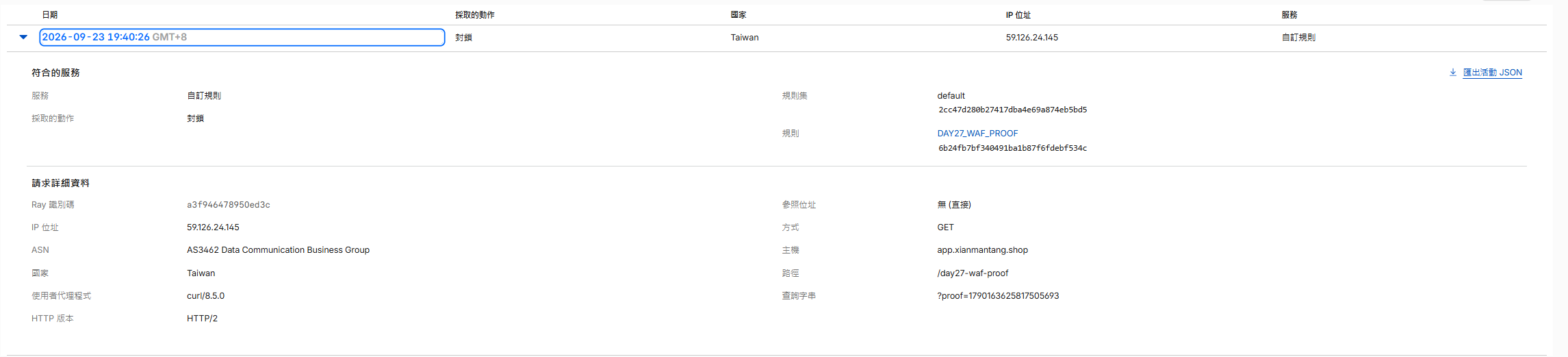1568x357 pixels.
Task: Click the 服務 column header
Action: pos(1289,15)
